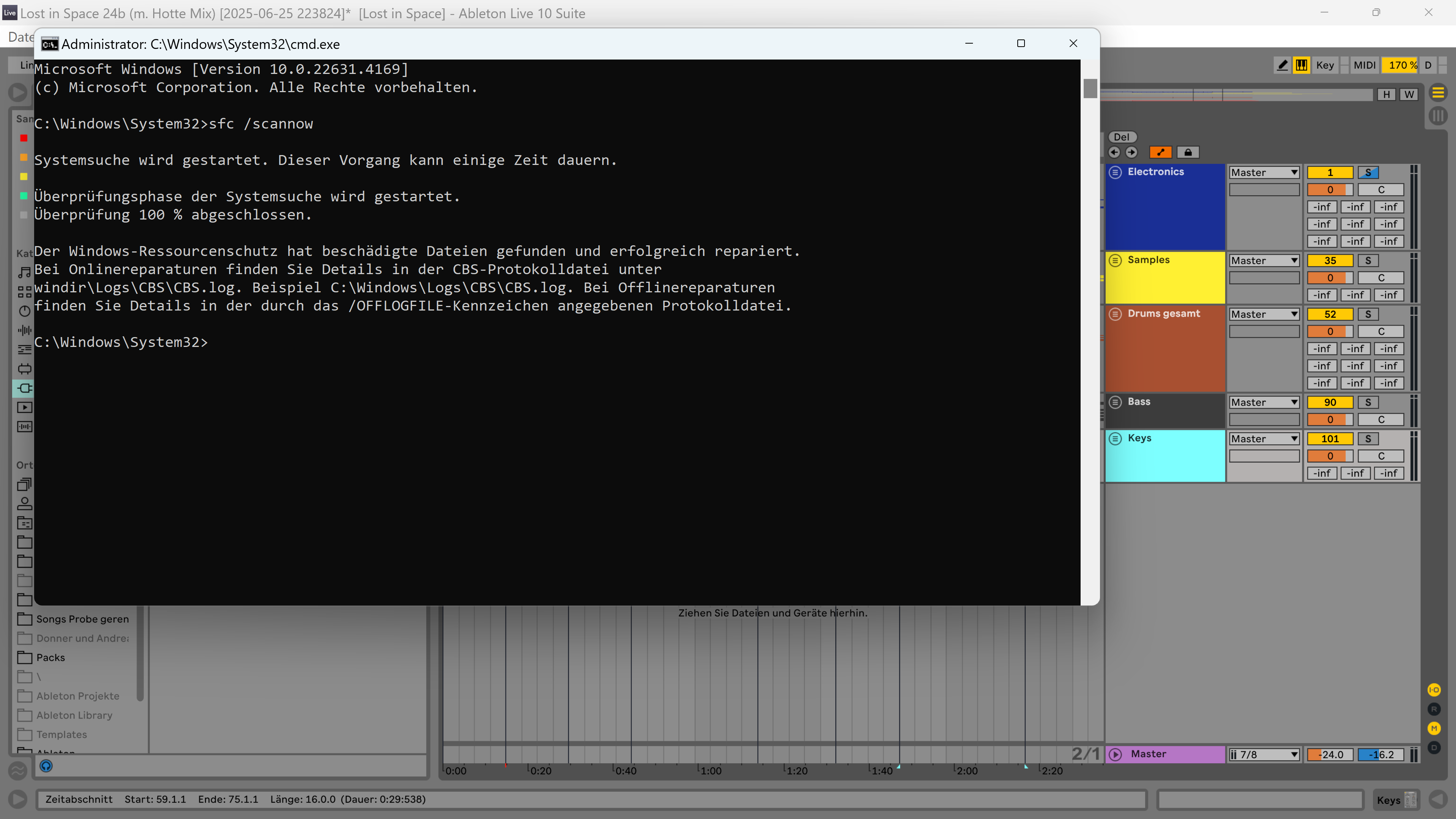
Task: Click the cmd.exe window vertical scrollbar thumb
Action: pyautogui.click(x=1090, y=88)
